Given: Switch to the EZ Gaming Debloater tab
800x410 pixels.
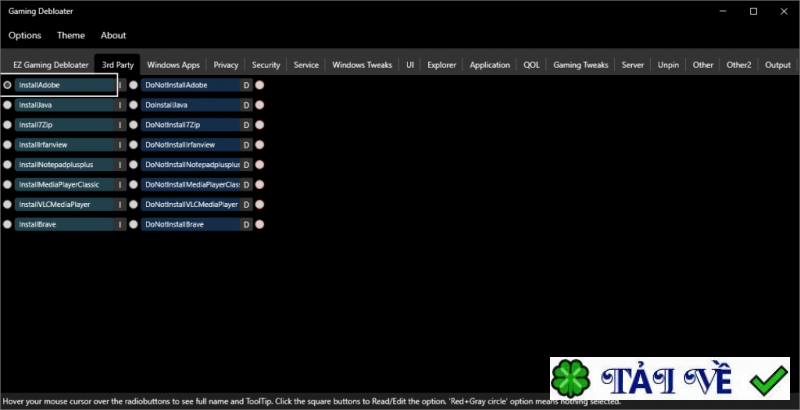Looking at the screenshot, I should tap(51, 65).
